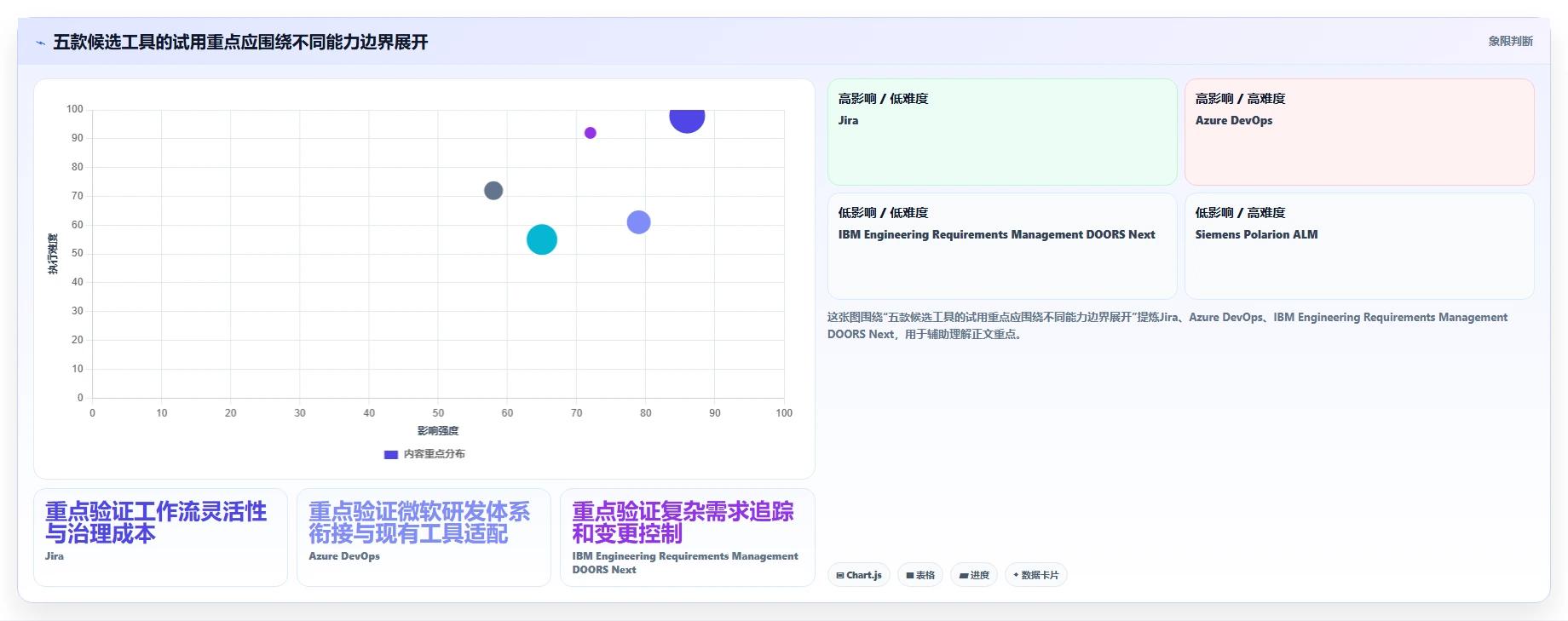Select the large dark blue bubble near 100
The height and width of the screenshot is (621, 1568).
[x=687, y=118]
